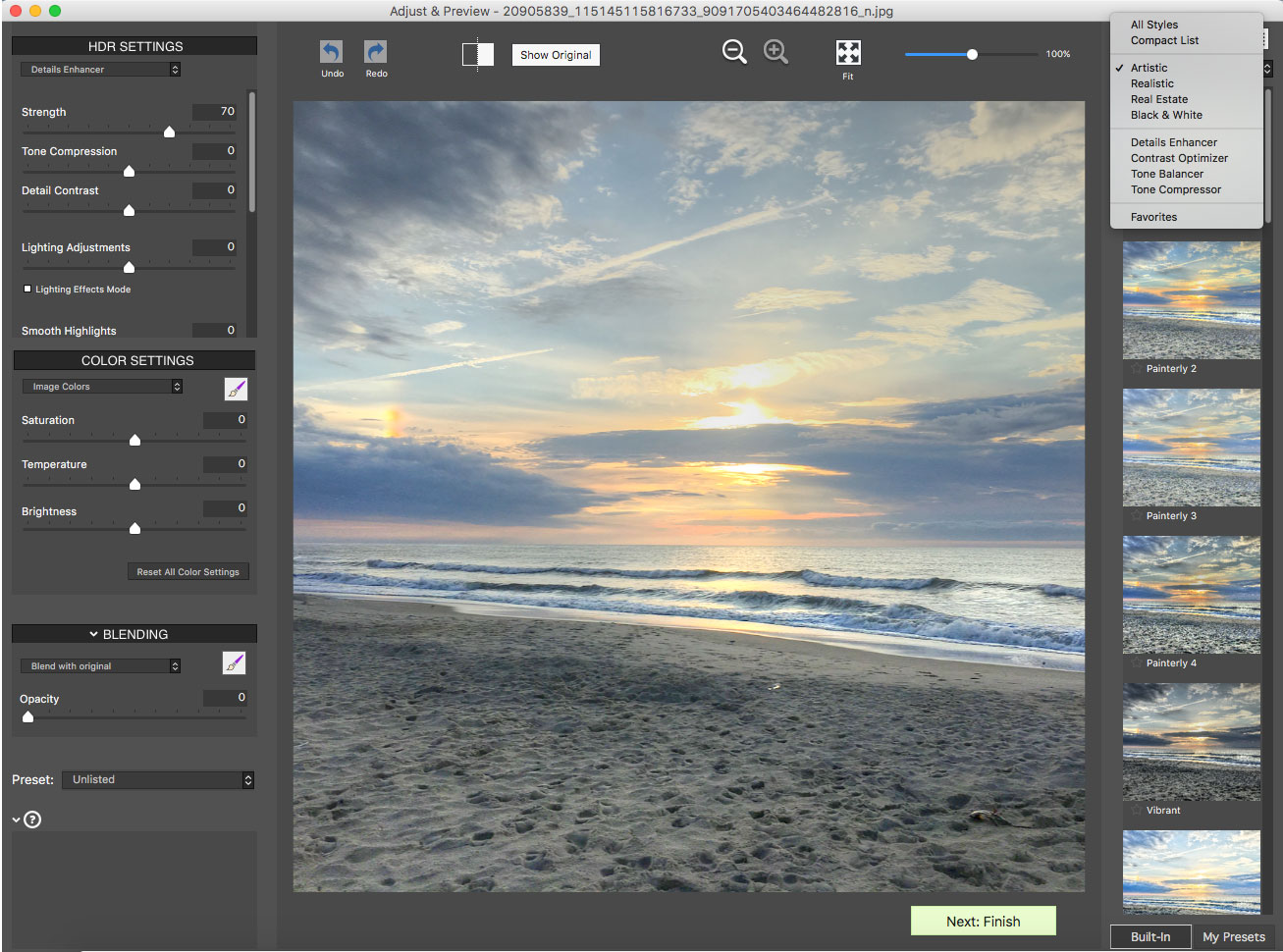Screen dimensions: 1283x952
Task: Click the Tone Compression slider handle
Action: [129, 171]
